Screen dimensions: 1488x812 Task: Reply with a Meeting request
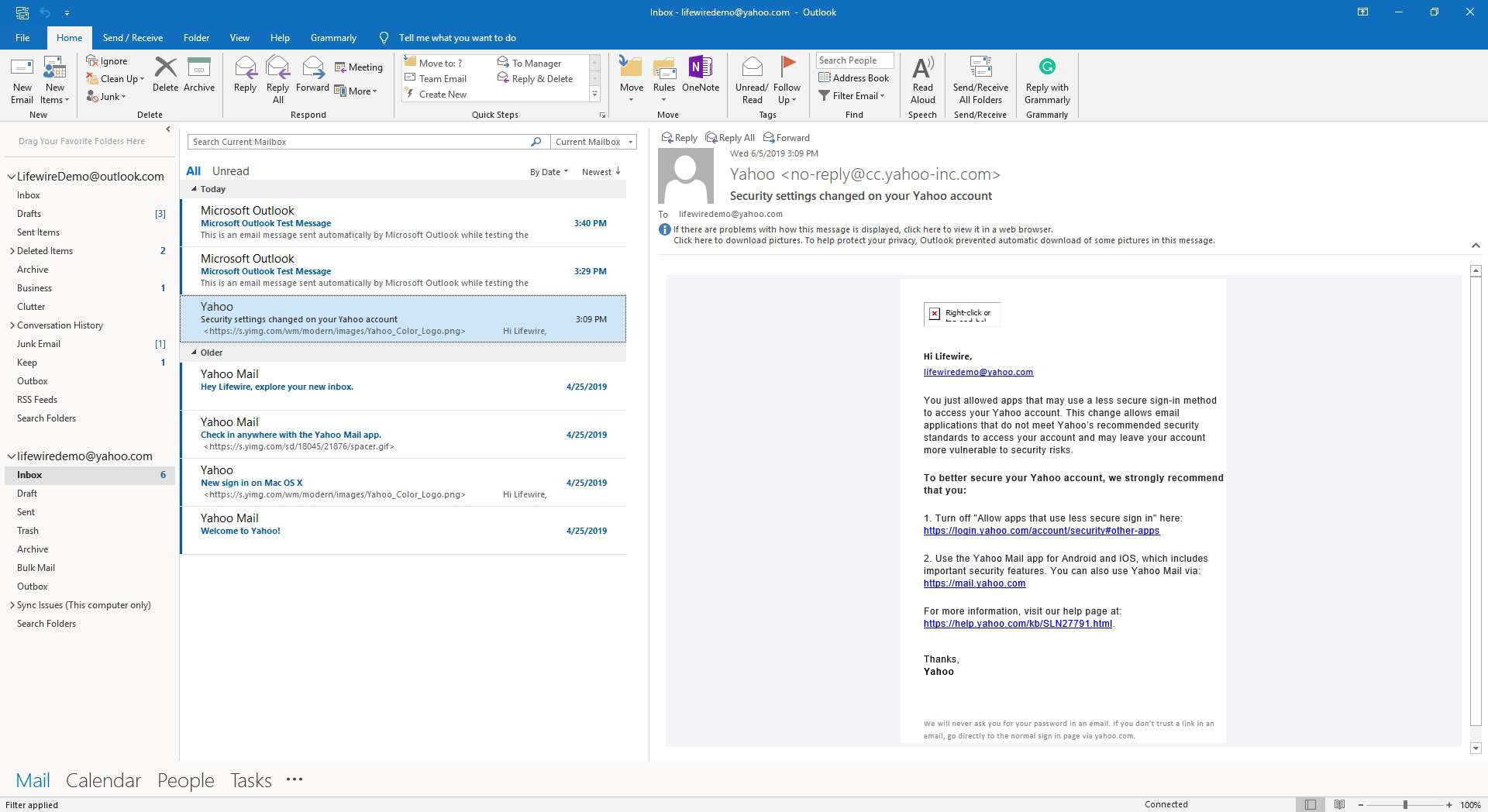coord(358,67)
